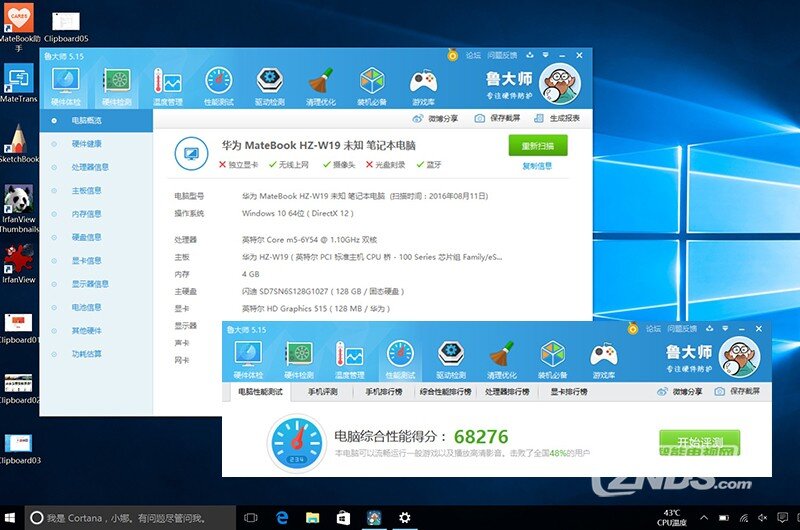Open 温度管理 in the back 鲁大师 window
The height and width of the screenshot is (530, 800).
point(168,87)
